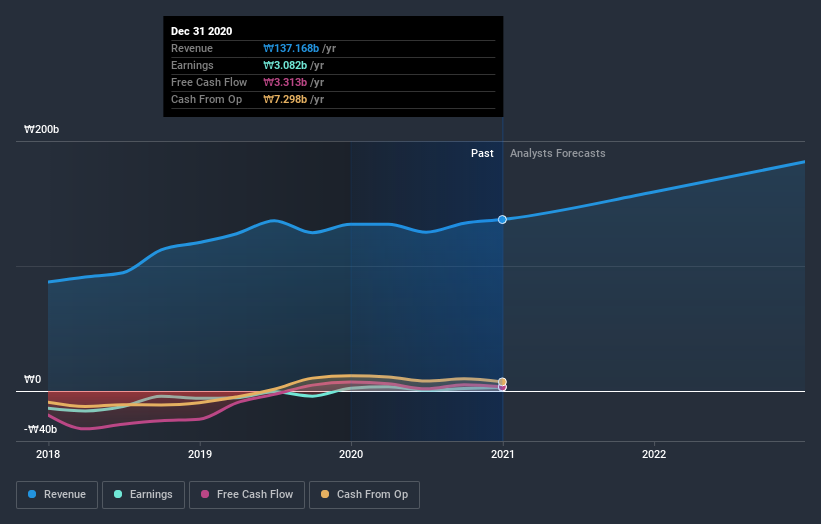
Task: Click the -₩40b y-axis label
Action: [x=40, y=429]
